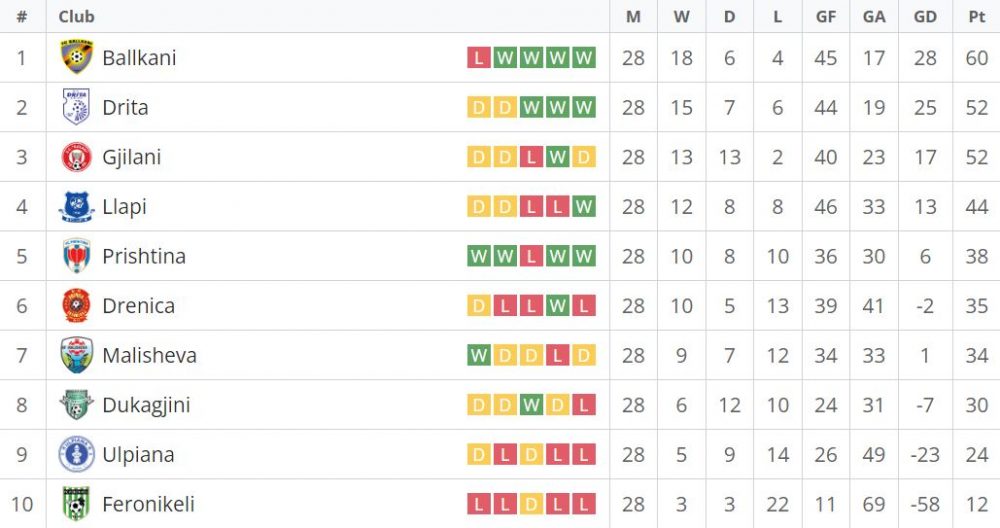Open the Prishtina team name link

144,257
